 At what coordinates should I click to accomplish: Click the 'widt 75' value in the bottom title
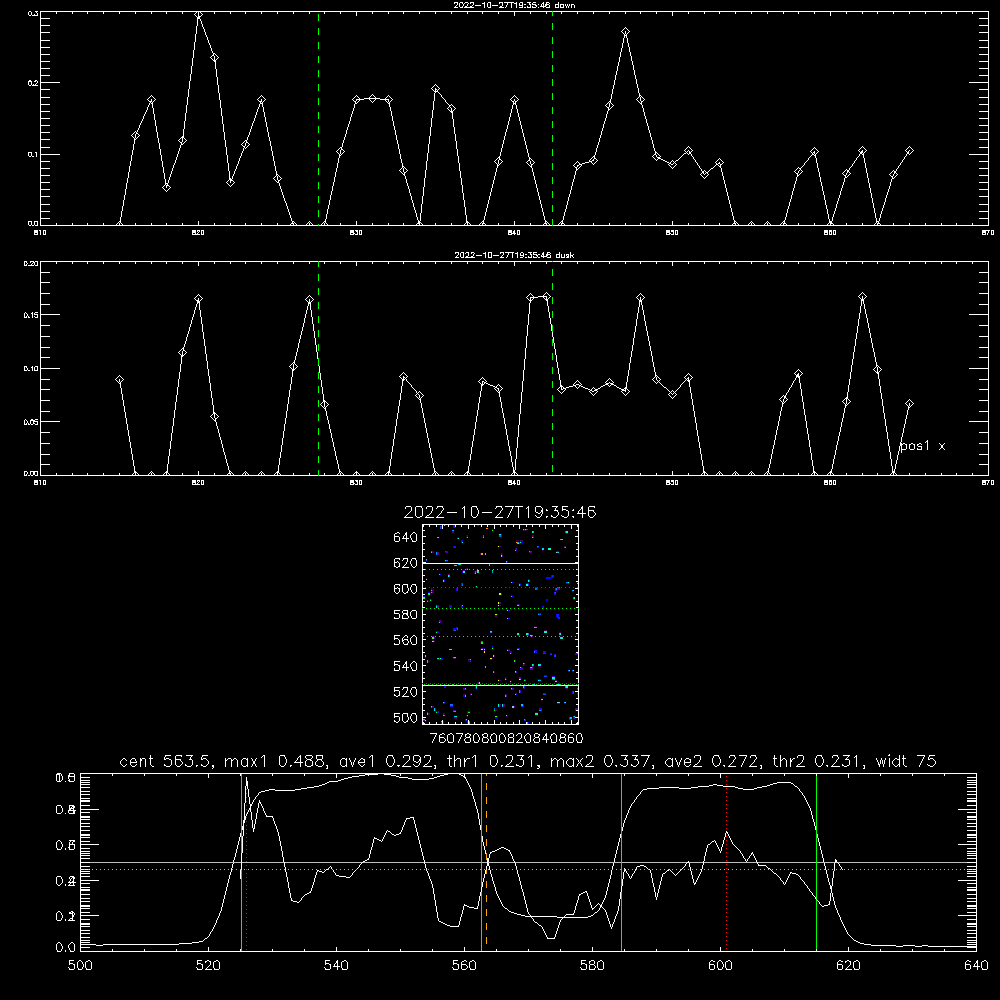tap(906, 761)
